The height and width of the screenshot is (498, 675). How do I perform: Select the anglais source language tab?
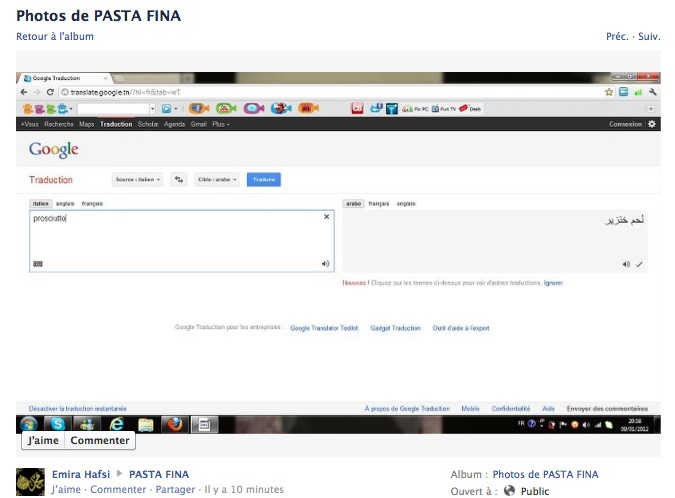coord(65,204)
